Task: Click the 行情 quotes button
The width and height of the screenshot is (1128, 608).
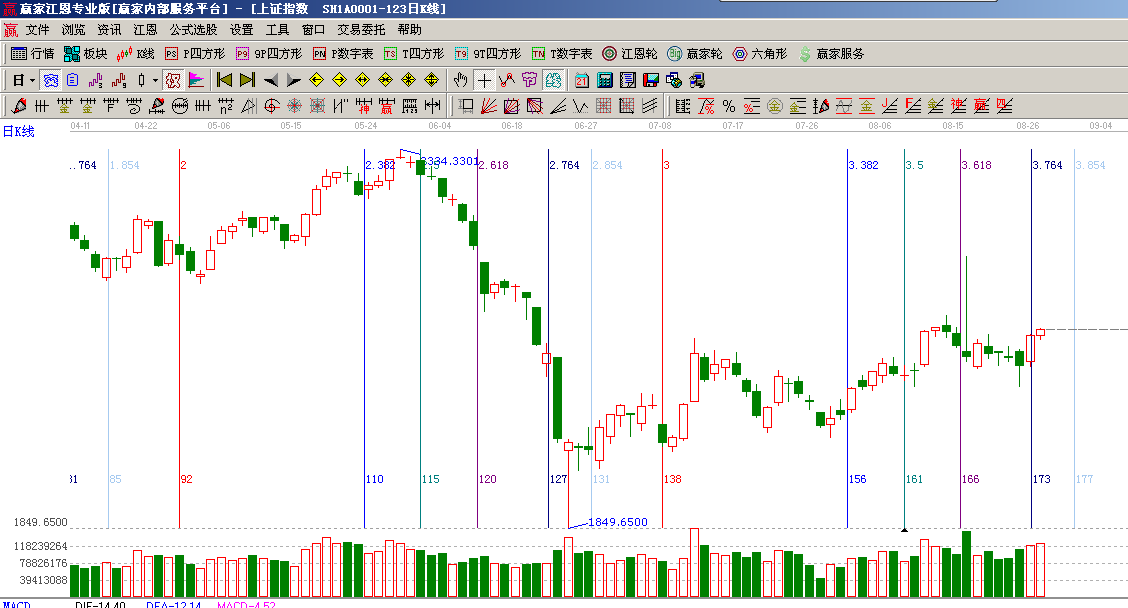Action: click(x=32, y=54)
